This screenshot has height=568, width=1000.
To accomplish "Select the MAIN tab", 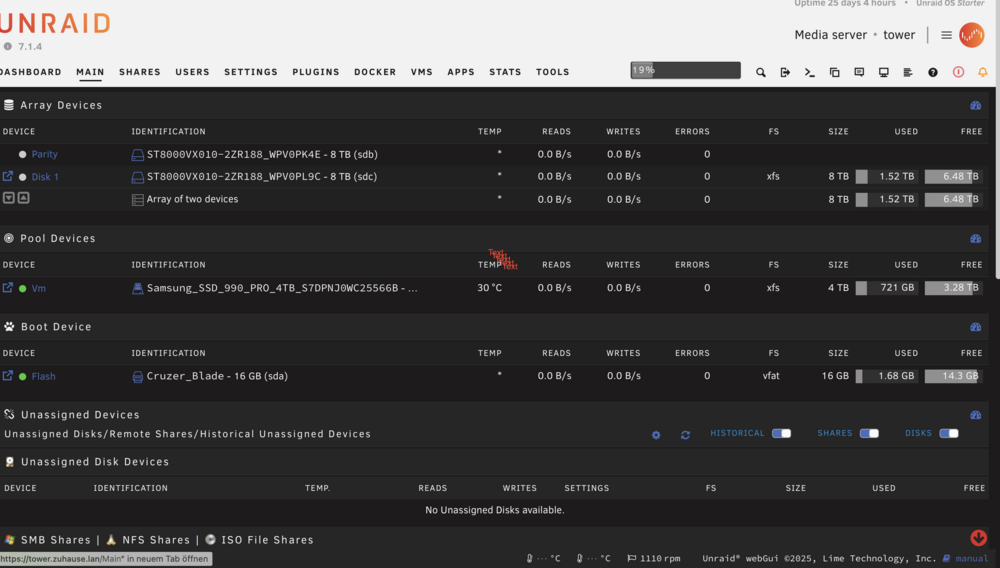I will (90, 72).
